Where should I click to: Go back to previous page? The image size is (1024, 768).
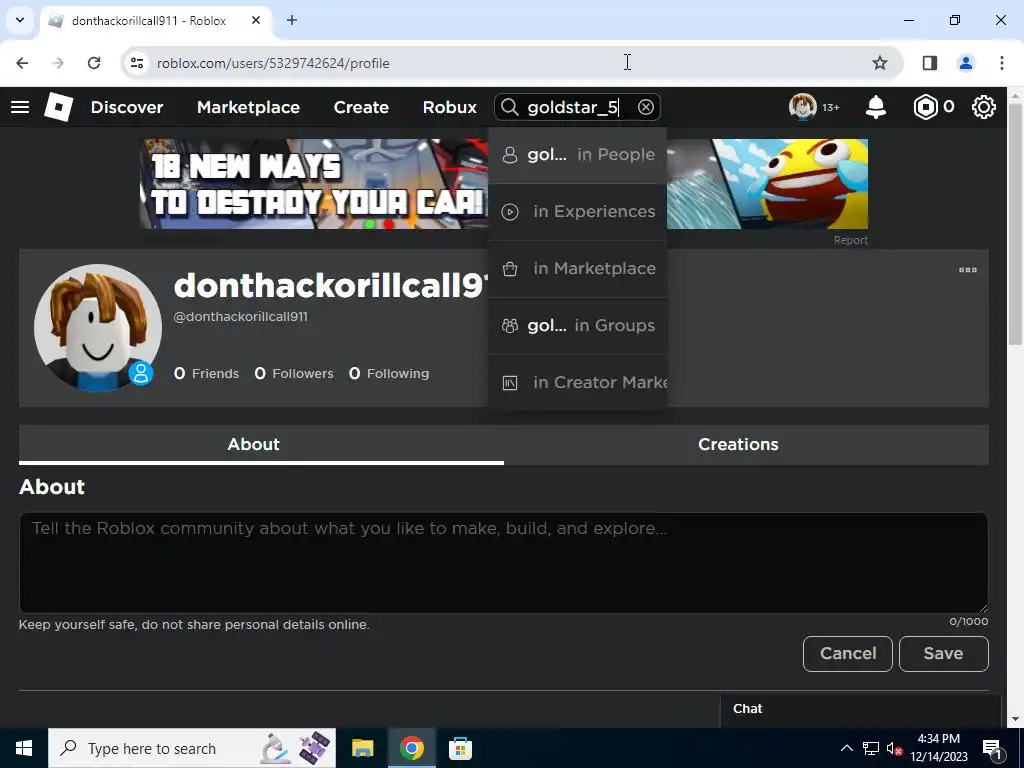point(22,63)
